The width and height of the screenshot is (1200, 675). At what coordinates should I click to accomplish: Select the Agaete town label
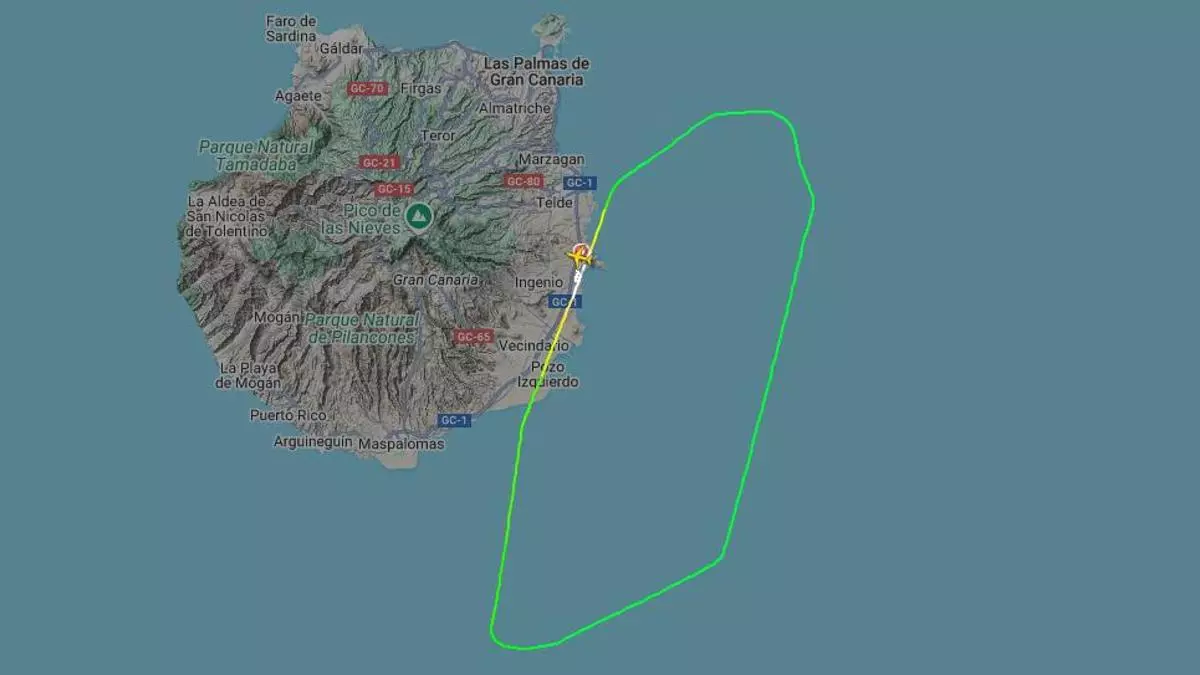pos(298,96)
